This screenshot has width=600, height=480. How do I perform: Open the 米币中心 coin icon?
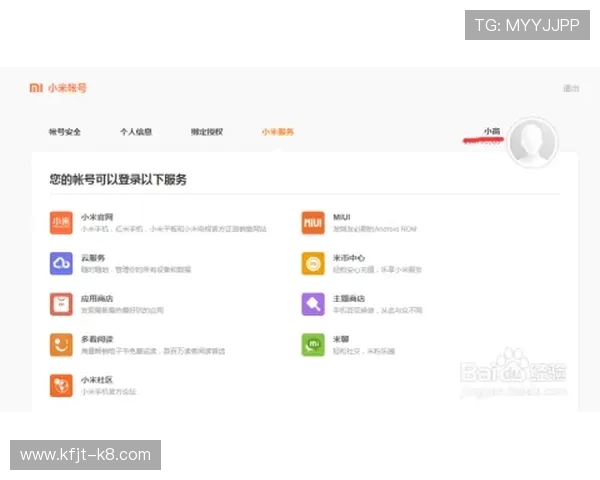point(313,263)
